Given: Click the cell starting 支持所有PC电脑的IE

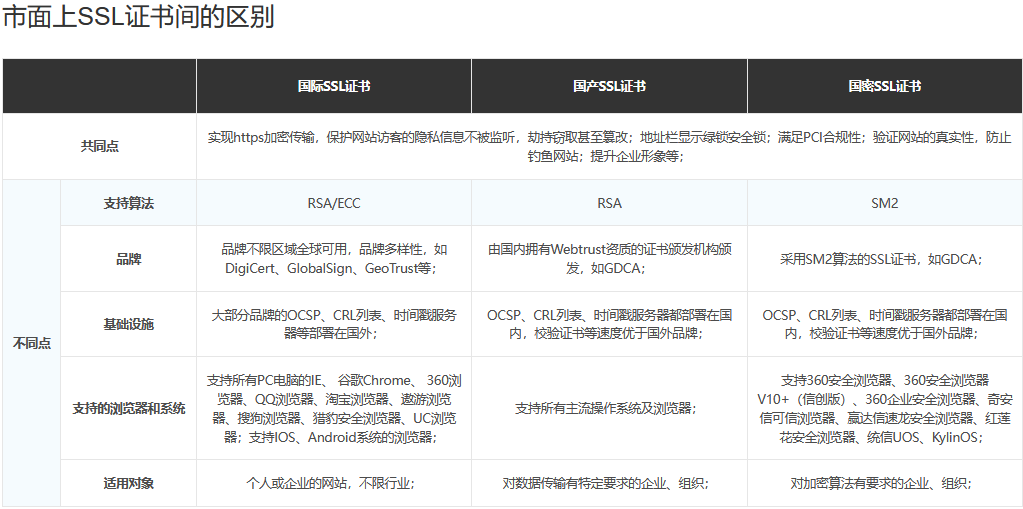Looking at the screenshot, I should [x=334, y=409].
